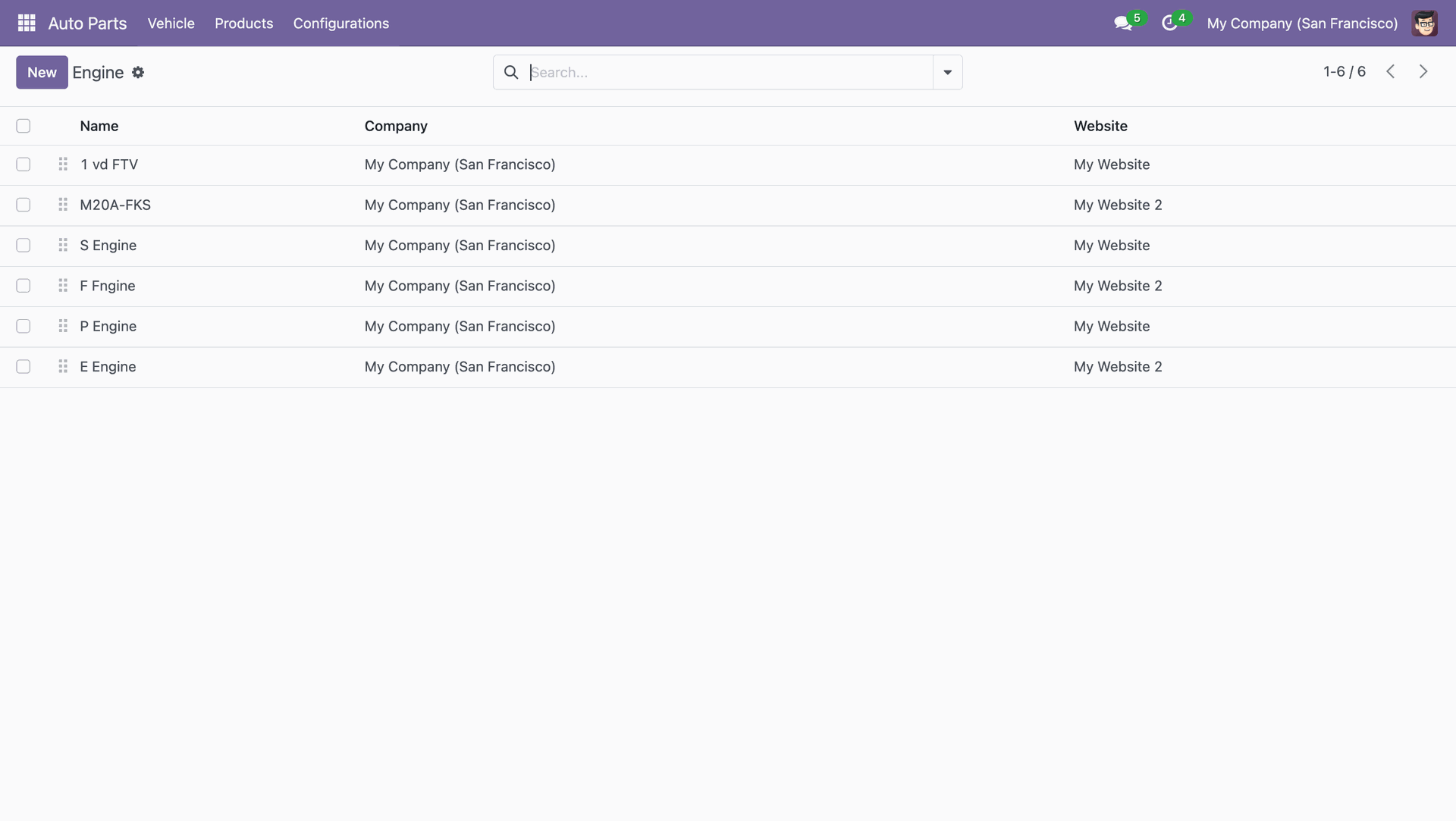Select the S Engine row checkbox
The width and height of the screenshot is (1456, 821).
tap(24, 246)
